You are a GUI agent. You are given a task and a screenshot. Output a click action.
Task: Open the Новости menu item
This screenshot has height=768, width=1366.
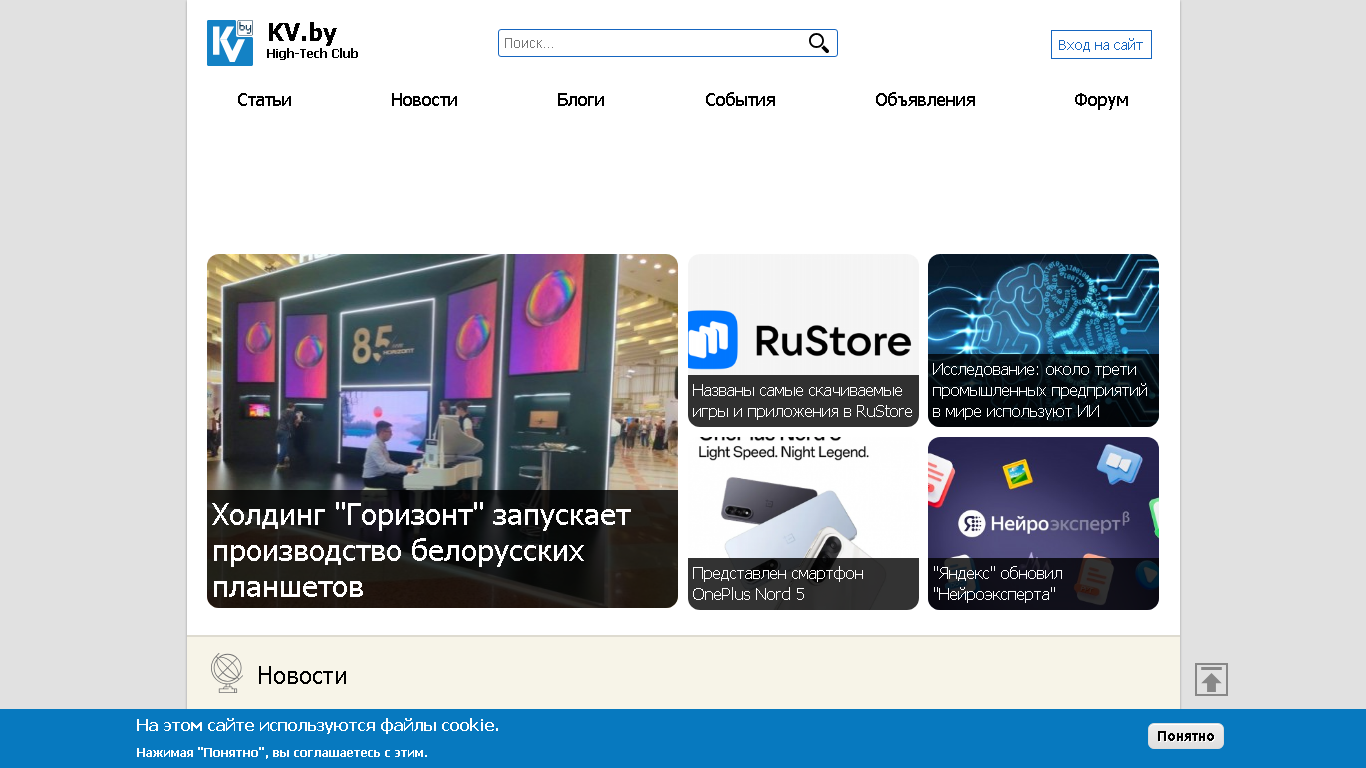424,100
